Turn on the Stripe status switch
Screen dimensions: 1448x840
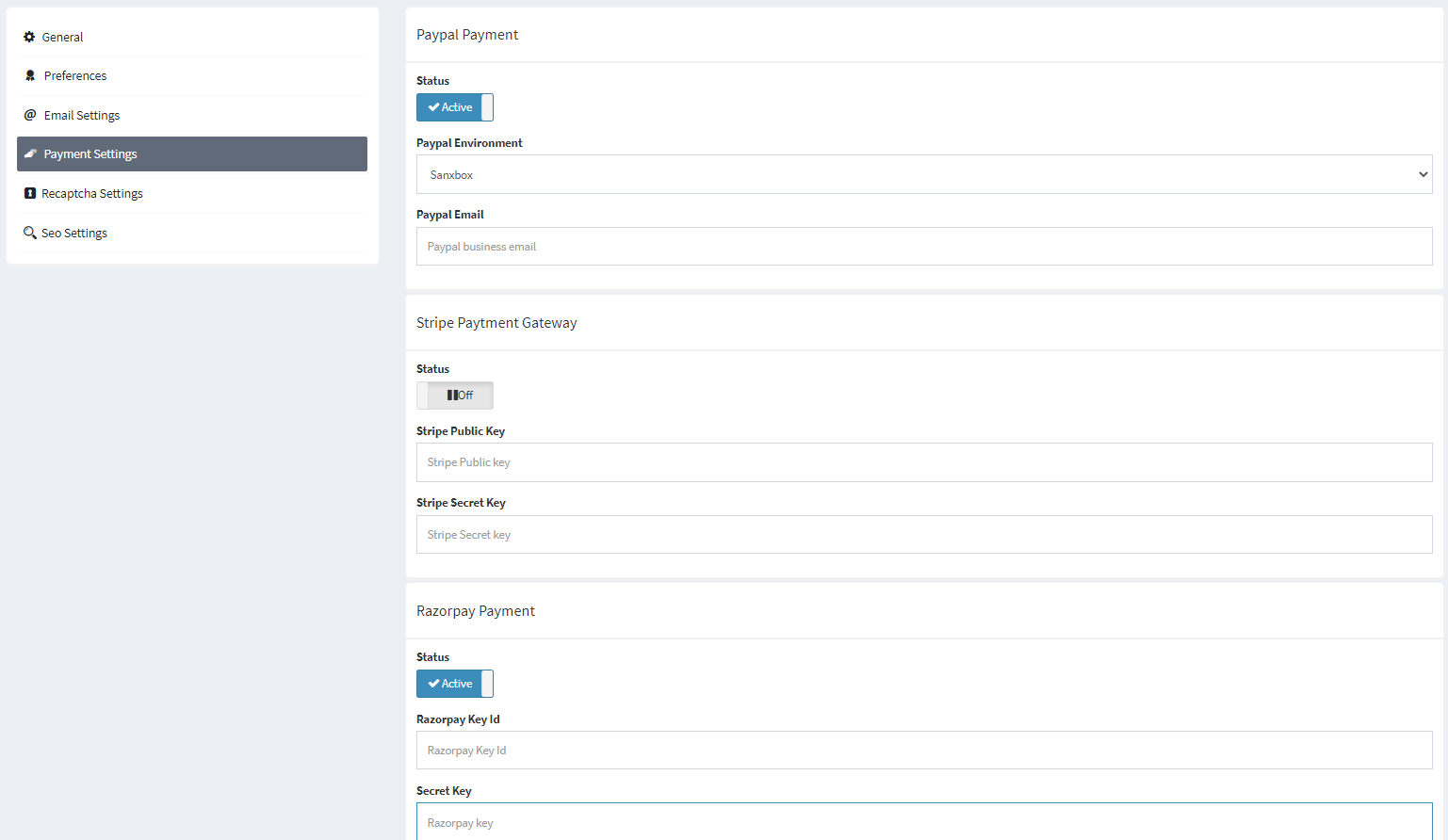pyautogui.click(x=455, y=396)
